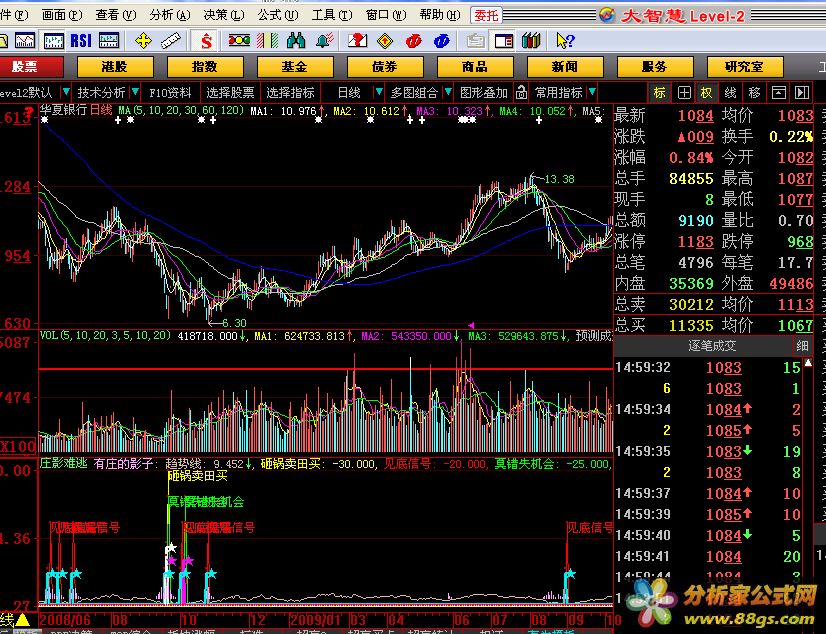Open the 查看(V) menu
826x634 pixels.
(x=115, y=15)
